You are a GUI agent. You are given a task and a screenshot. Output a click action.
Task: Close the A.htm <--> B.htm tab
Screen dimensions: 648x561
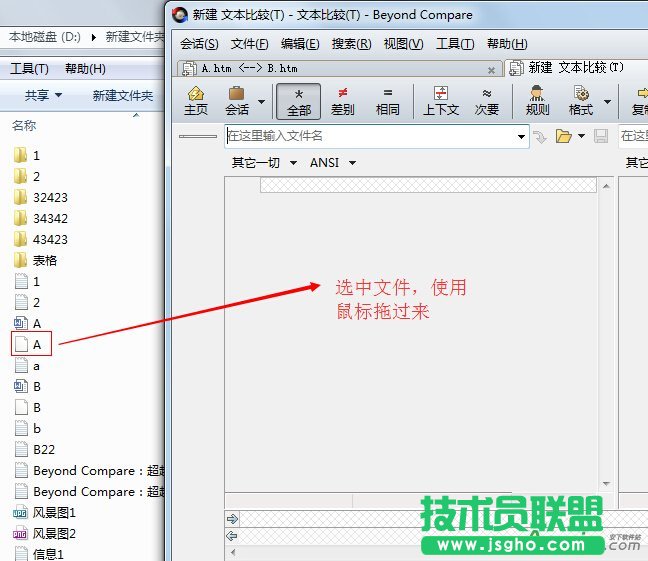[x=491, y=70]
